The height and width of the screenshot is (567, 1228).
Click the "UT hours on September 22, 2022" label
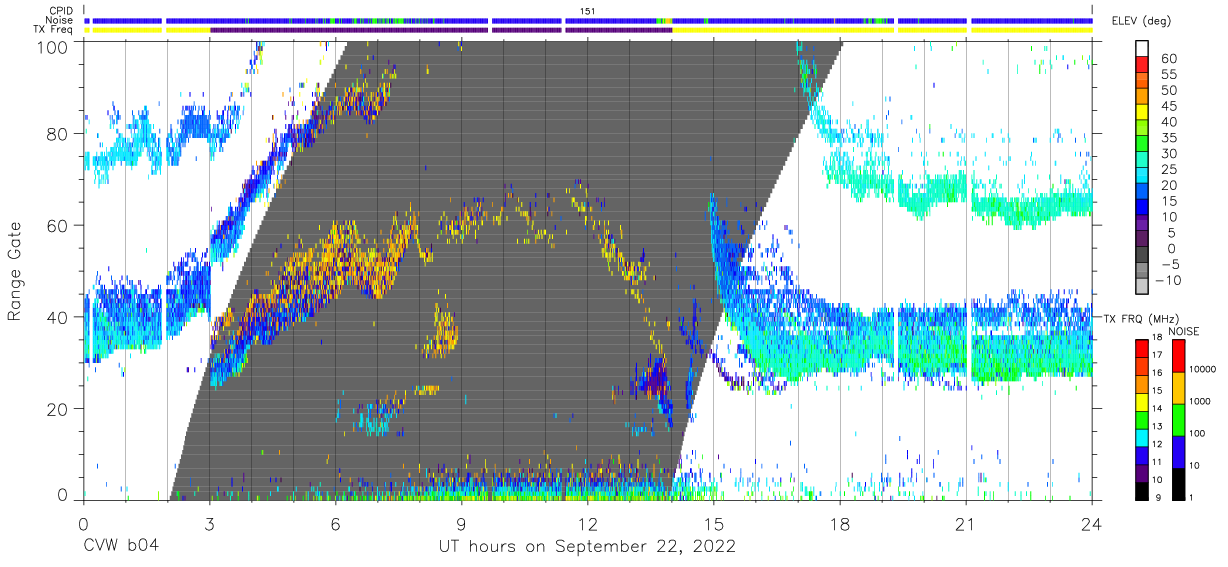(x=587, y=547)
